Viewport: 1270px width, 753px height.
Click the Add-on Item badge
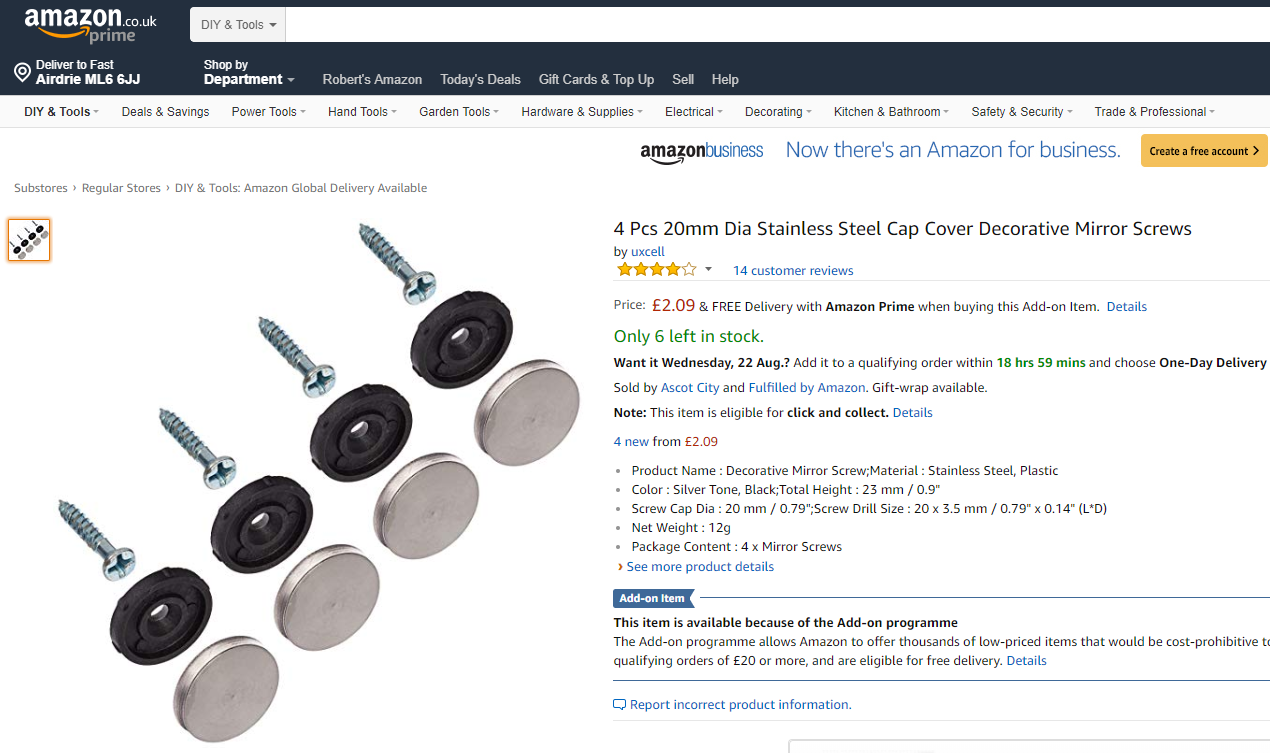[652, 598]
